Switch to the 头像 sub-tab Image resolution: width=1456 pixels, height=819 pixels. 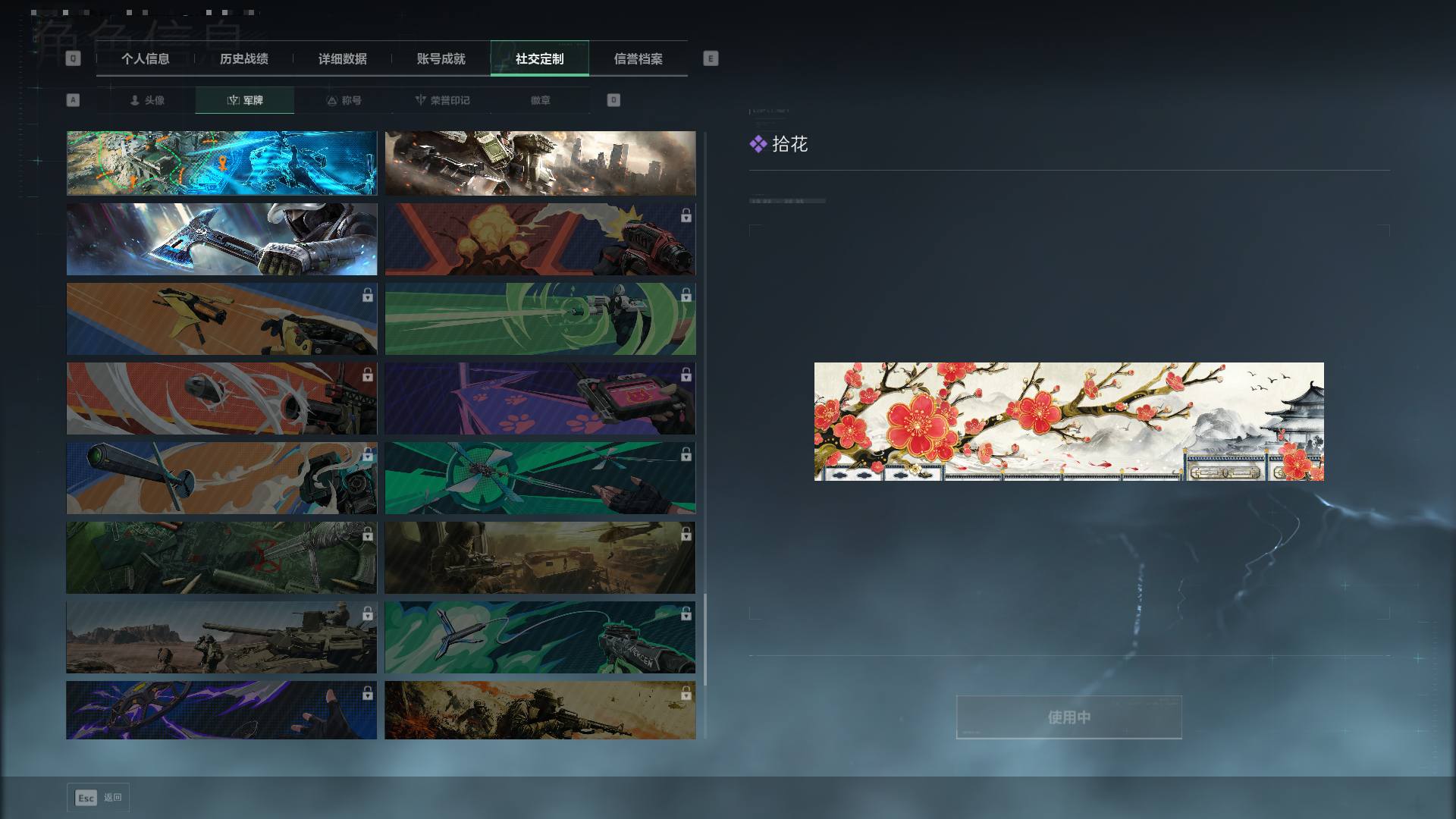click(146, 100)
